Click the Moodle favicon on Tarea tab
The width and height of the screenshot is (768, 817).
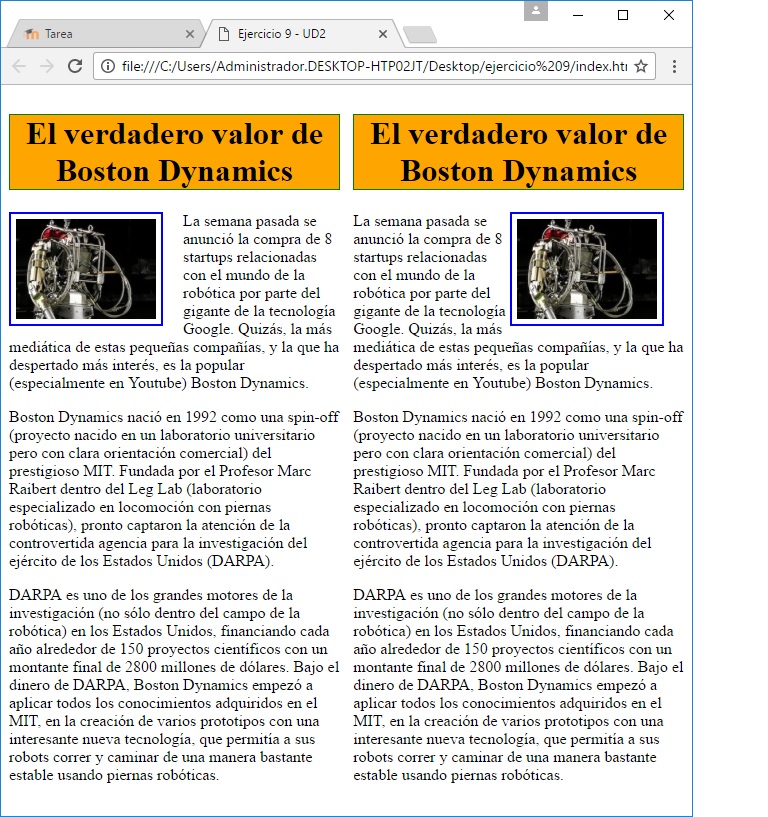(32, 34)
